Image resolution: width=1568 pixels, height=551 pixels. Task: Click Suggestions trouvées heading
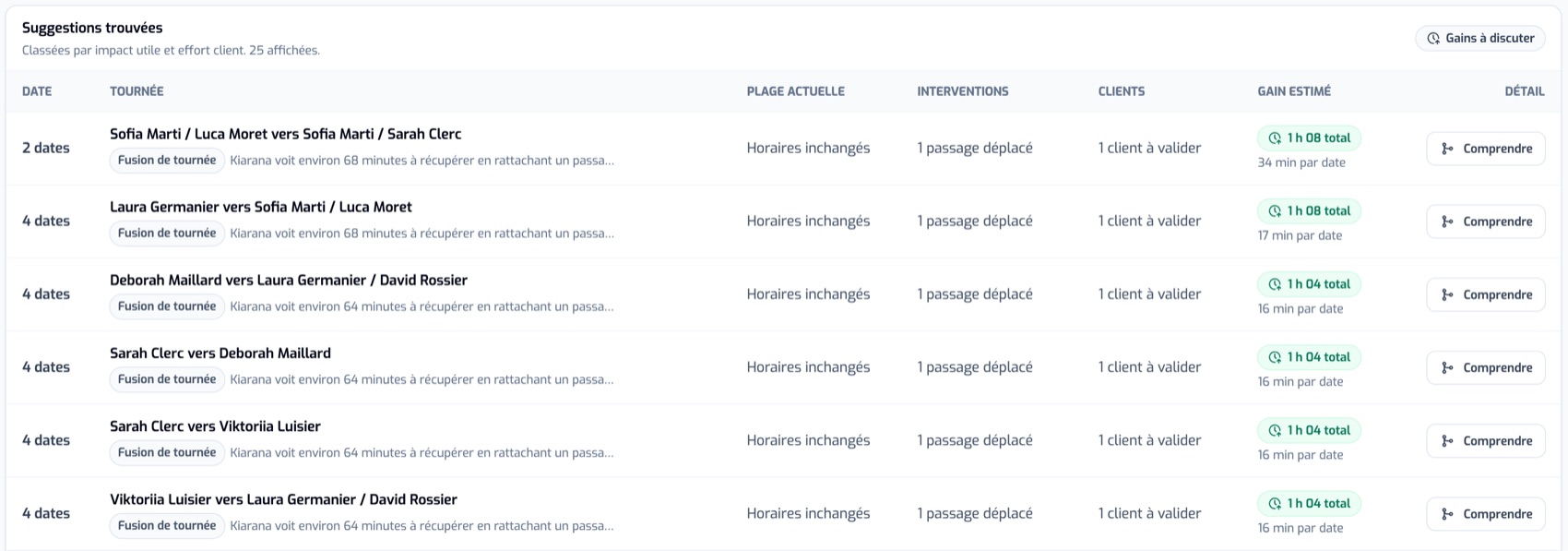pyautogui.click(x=92, y=28)
